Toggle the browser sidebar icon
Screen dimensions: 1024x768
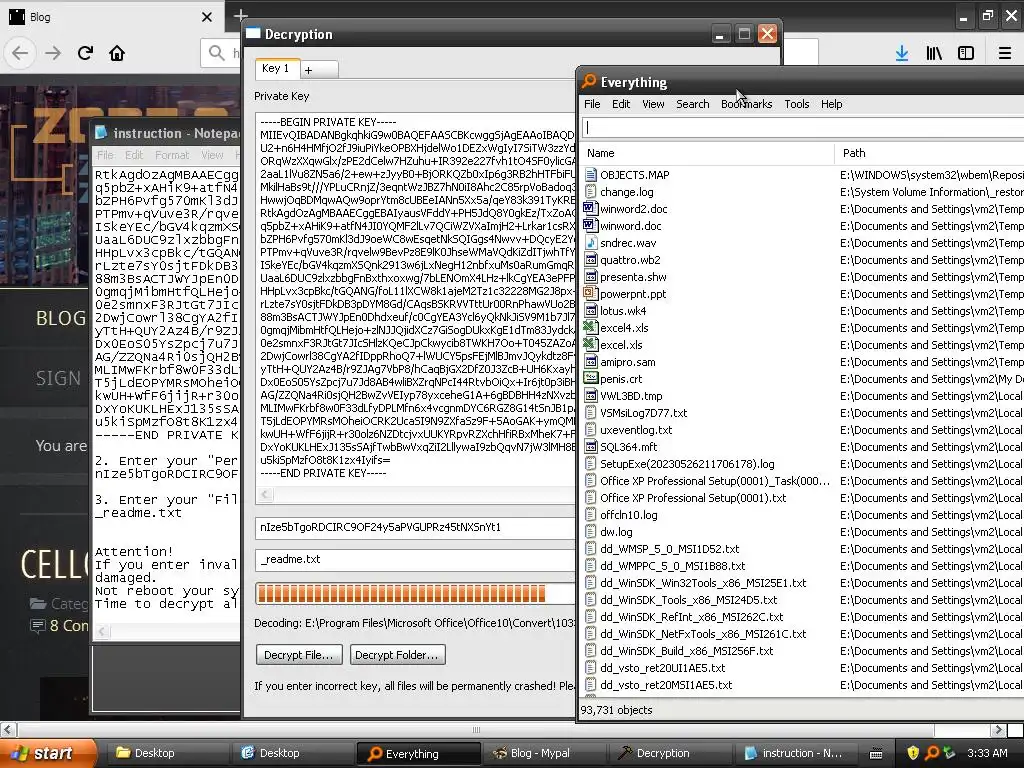pyautogui.click(x=966, y=53)
